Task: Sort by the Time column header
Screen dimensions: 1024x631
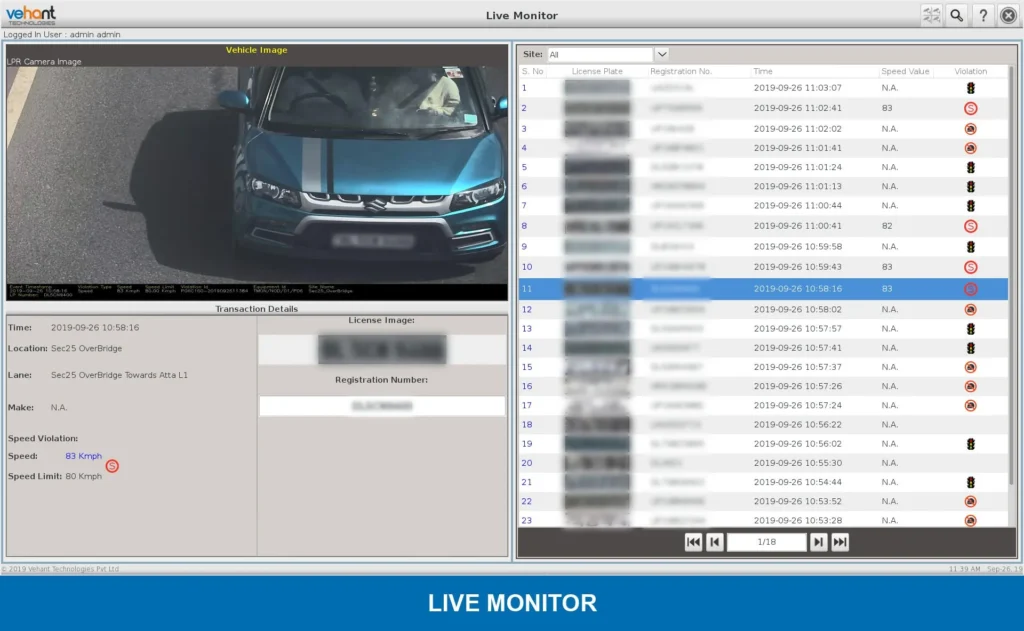Action: pos(763,72)
